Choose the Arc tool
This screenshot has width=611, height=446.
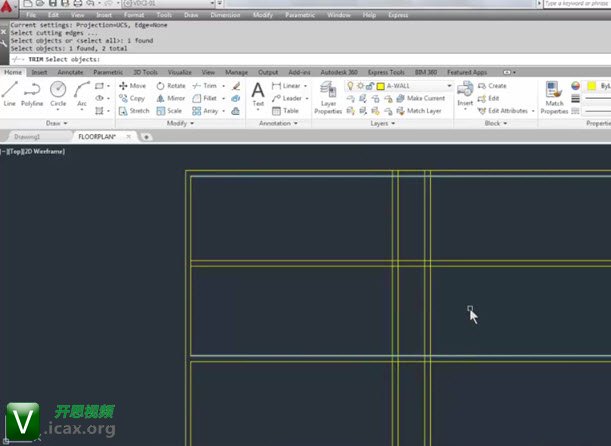click(x=82, y=94)
